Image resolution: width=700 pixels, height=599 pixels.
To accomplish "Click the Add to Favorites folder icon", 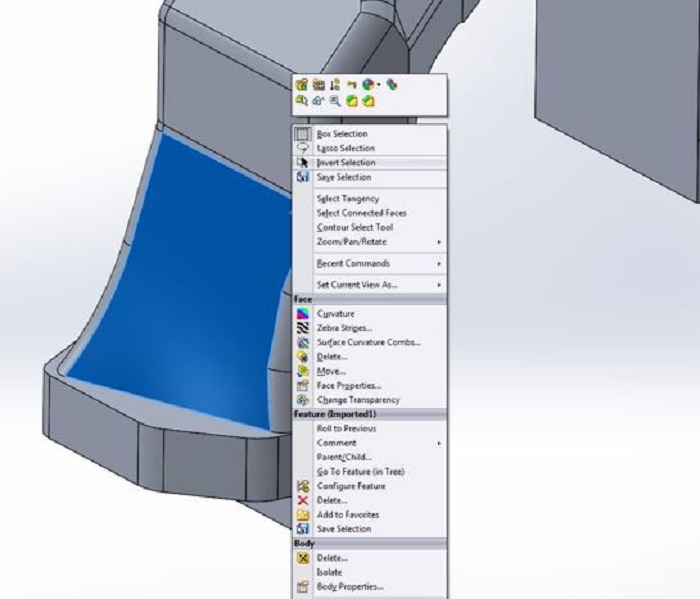I will click(x=302, y=514).
